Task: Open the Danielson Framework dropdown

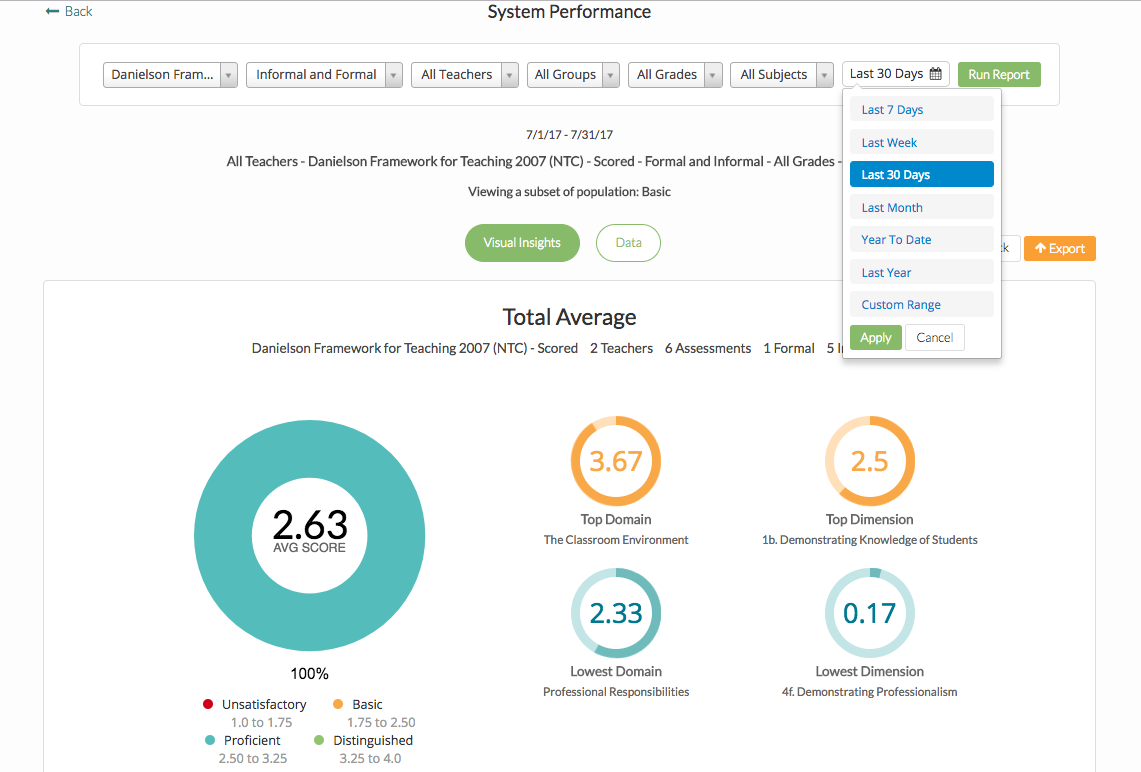Action: 170,75
